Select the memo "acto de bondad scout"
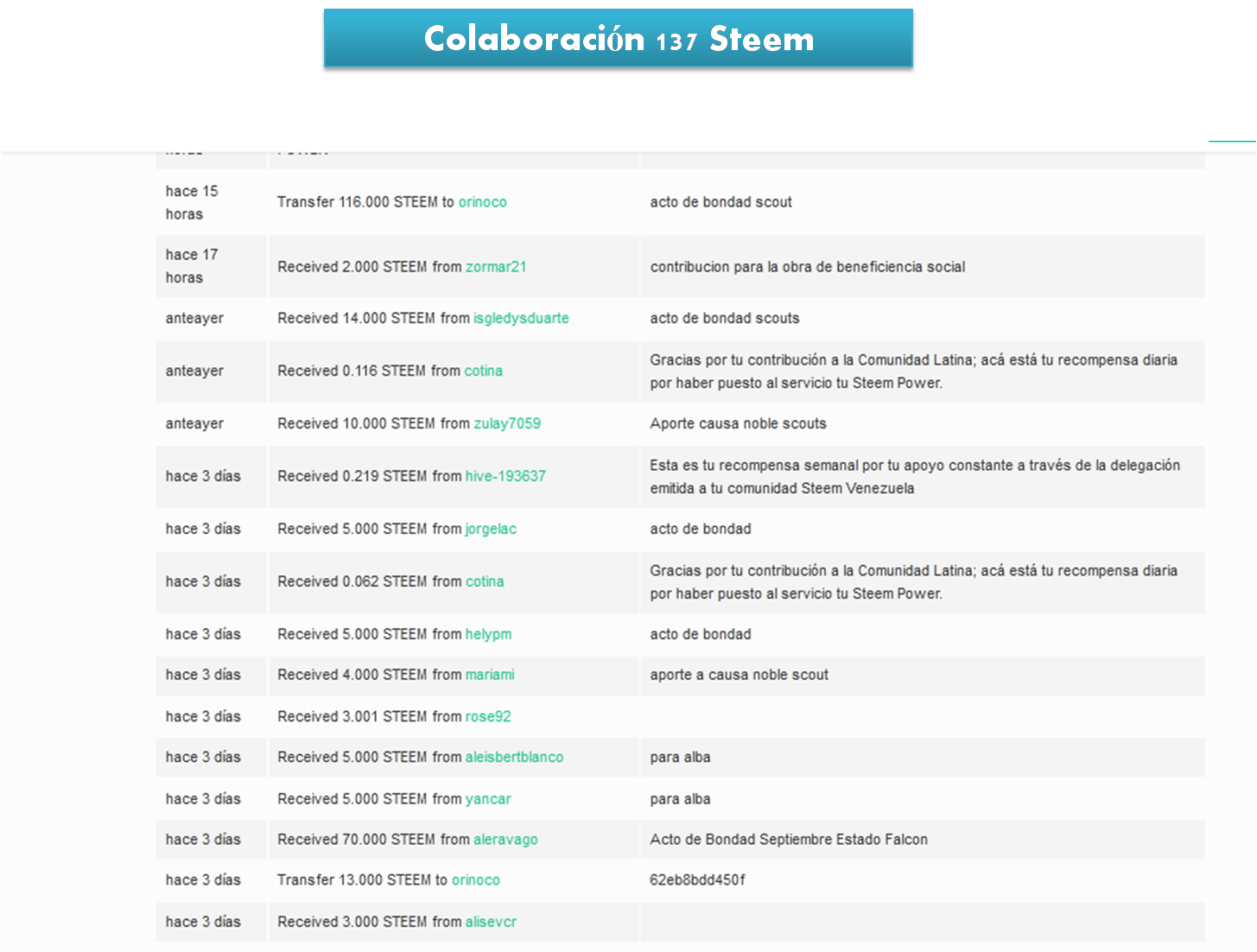1257x952 pixels. click(721, 202)
